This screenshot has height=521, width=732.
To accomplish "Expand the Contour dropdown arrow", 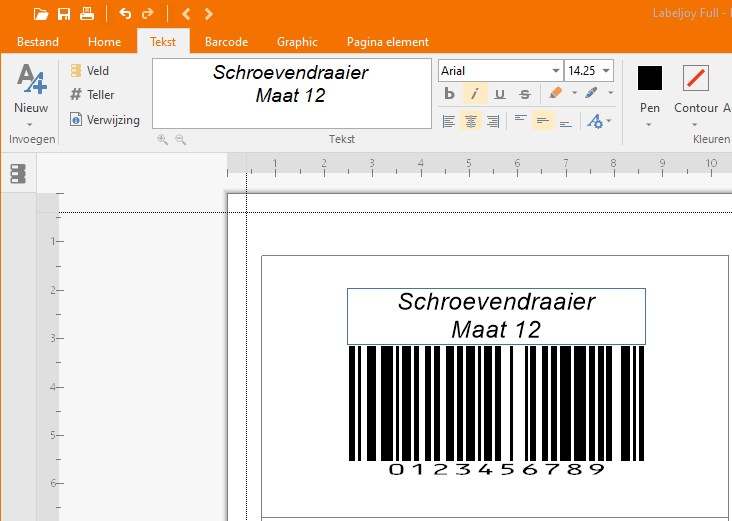I will (x=695, y=125).
